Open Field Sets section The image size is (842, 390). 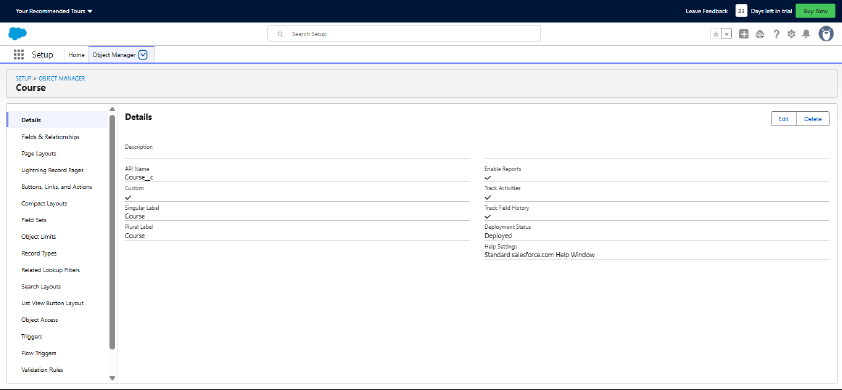tap(34, 220)
